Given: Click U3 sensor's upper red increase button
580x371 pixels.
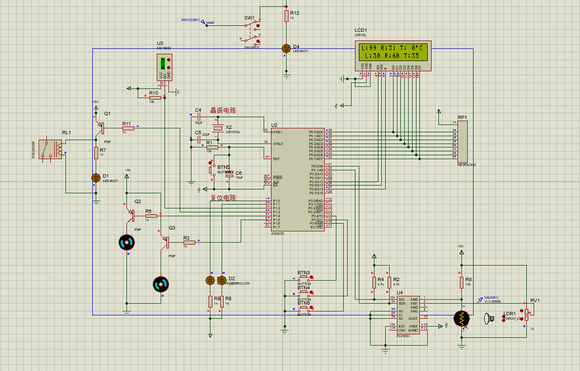Looking at the screenshot, I should [x=169, y=60].
